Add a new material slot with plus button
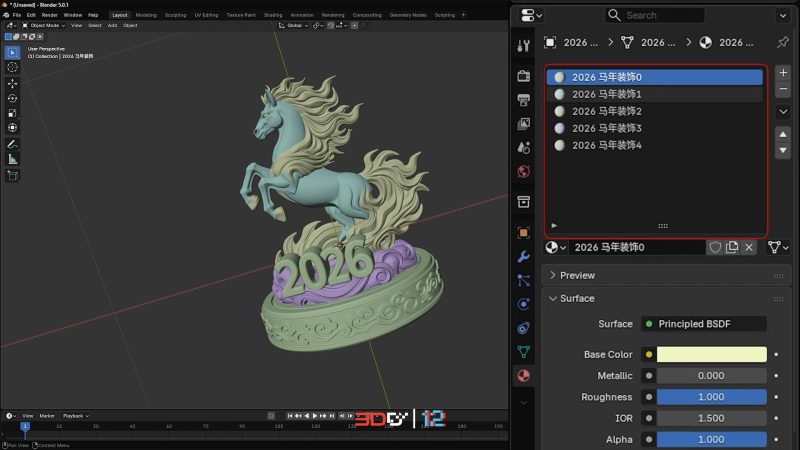This screenshot has height=450, width=800. (783, 73)
